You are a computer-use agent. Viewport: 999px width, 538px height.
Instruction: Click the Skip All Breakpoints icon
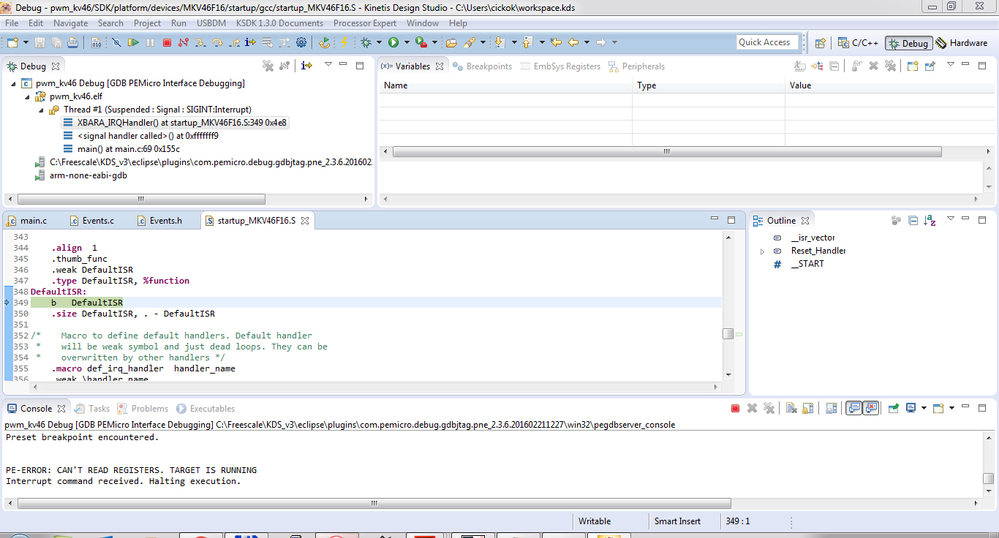[116, 43]
